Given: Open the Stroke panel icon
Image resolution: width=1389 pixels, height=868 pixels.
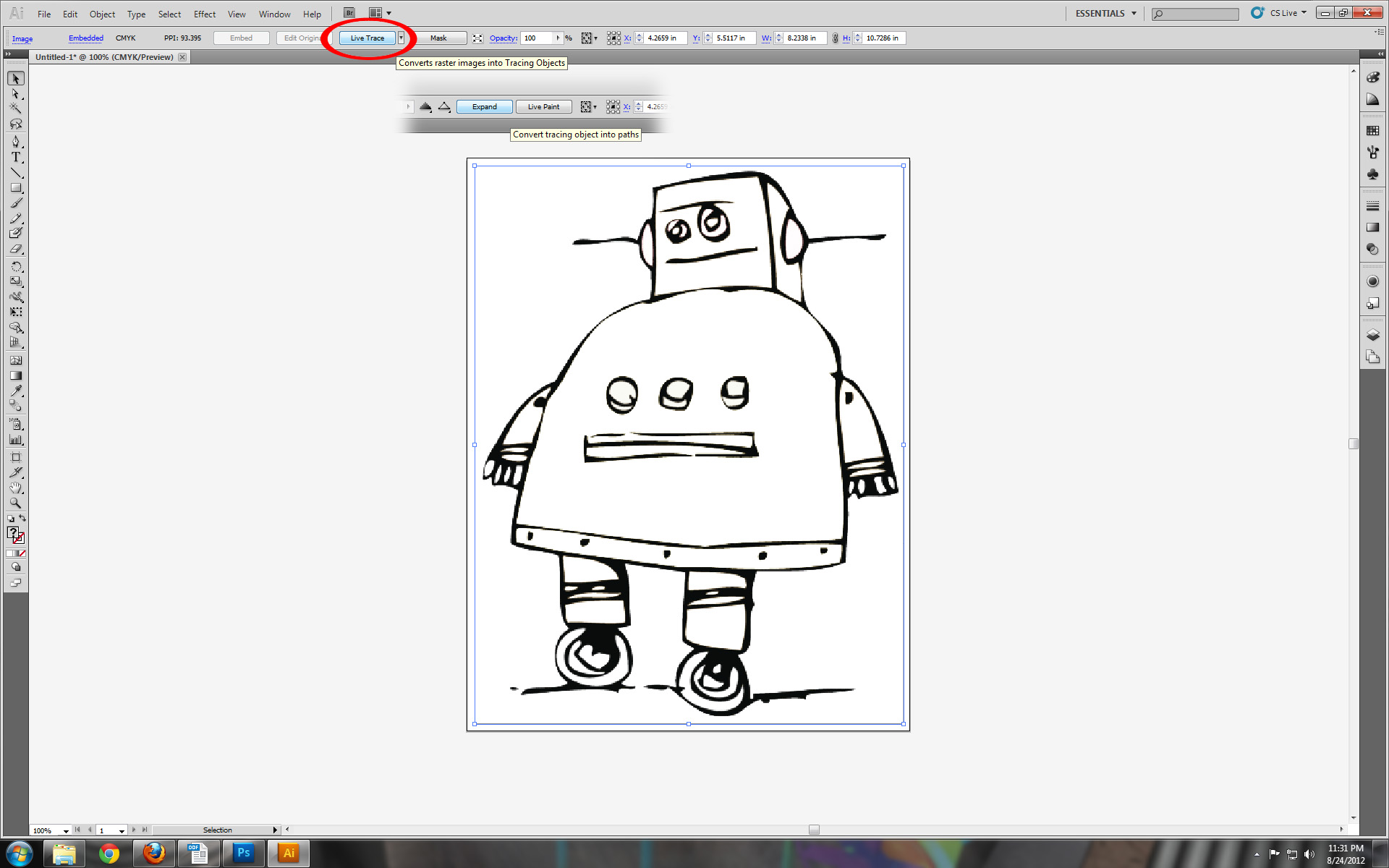Looking at the screenshot, I should coord(1372,206).
